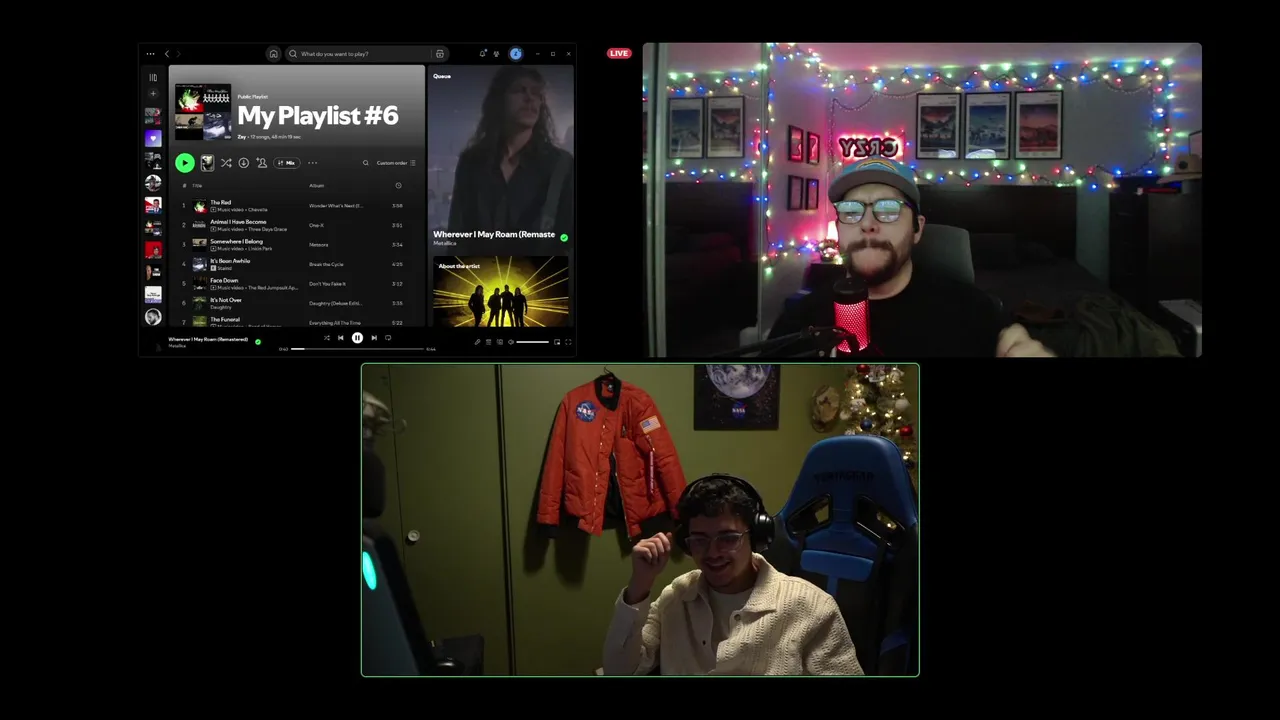This screenshot has height=720, width=1280.
Task: Seek using the song progress bar
Action: [357, 349]
